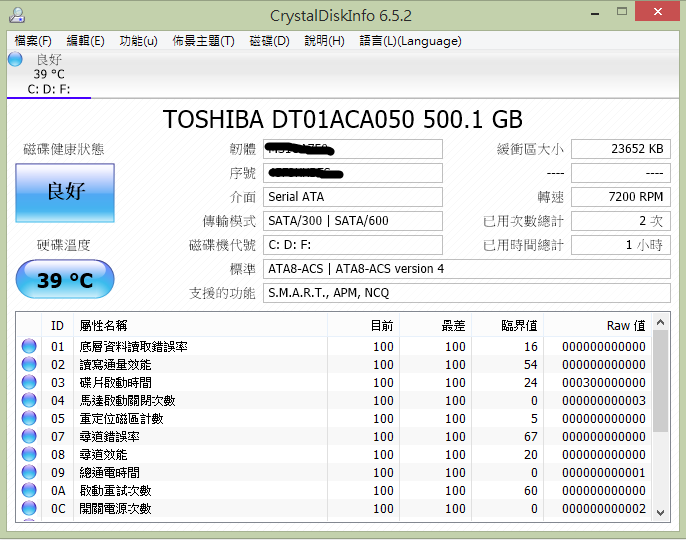686x540 pixels.
Task: Click the 磁碟機代號 C: D: F: field
Action: pyautogui.click(x=353, y=245)
